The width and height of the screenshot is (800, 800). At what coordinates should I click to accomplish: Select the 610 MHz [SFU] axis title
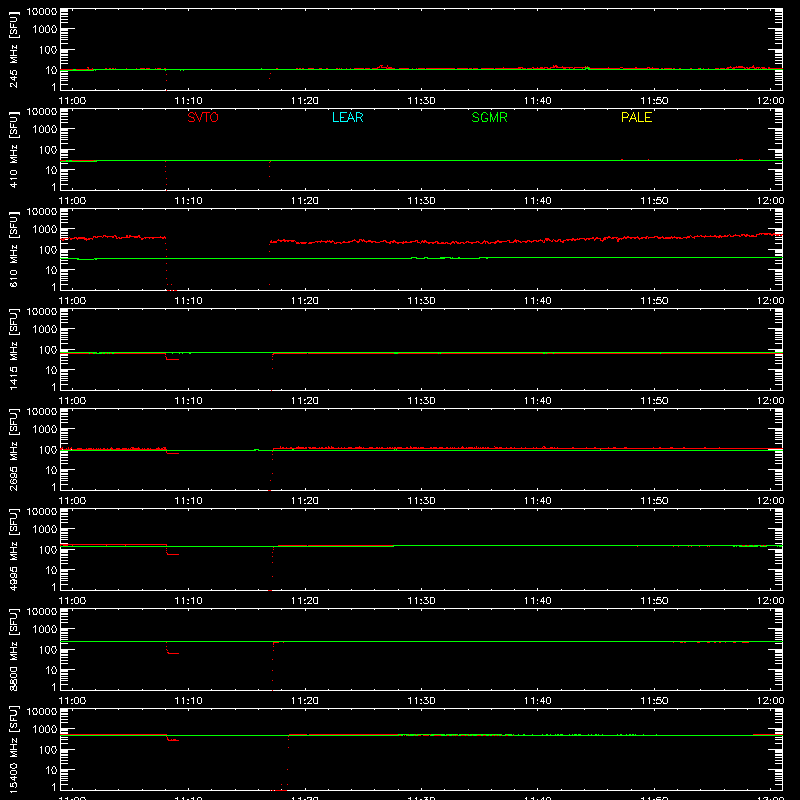point(14,251)
